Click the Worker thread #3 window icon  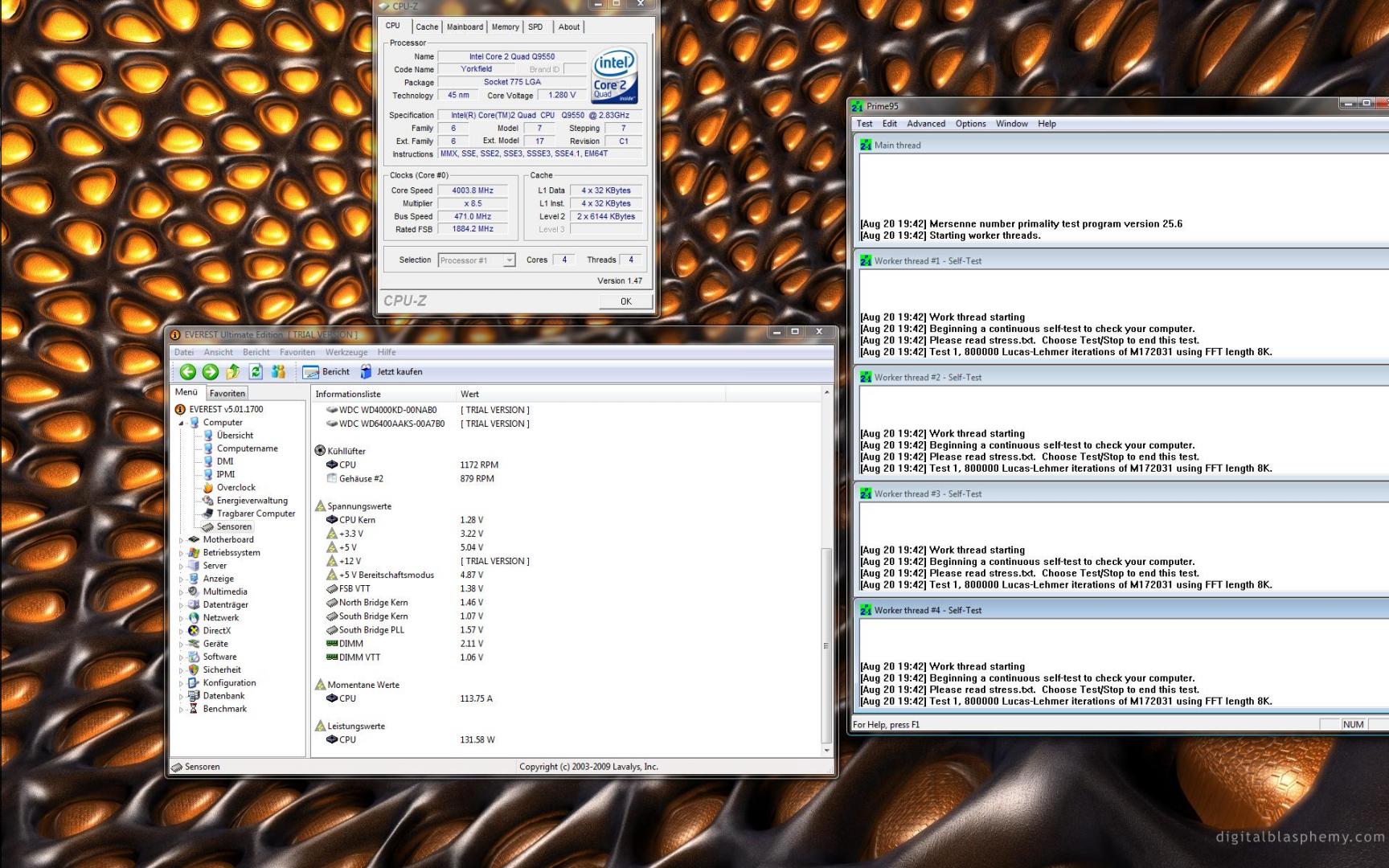(866, 494)
